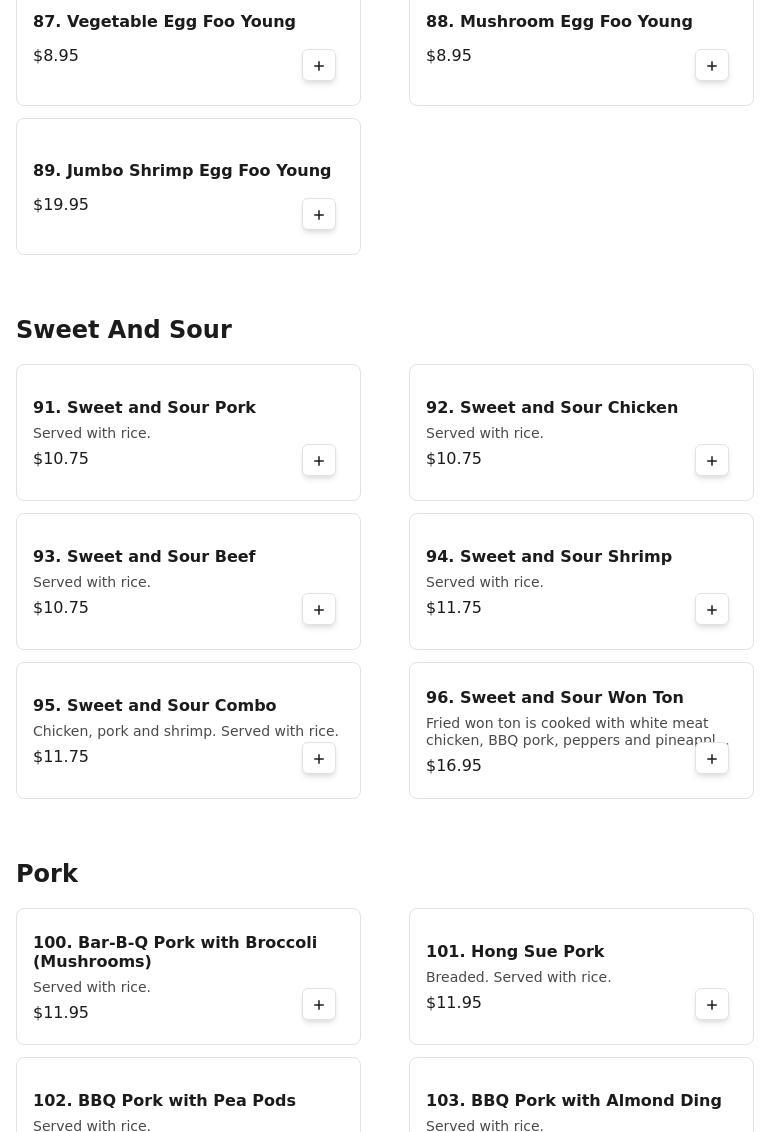Screen dimensions: 770x1132
Task: Select the 103. BBQ Pork with Almond Ding card
Action: coord(581,1095)
